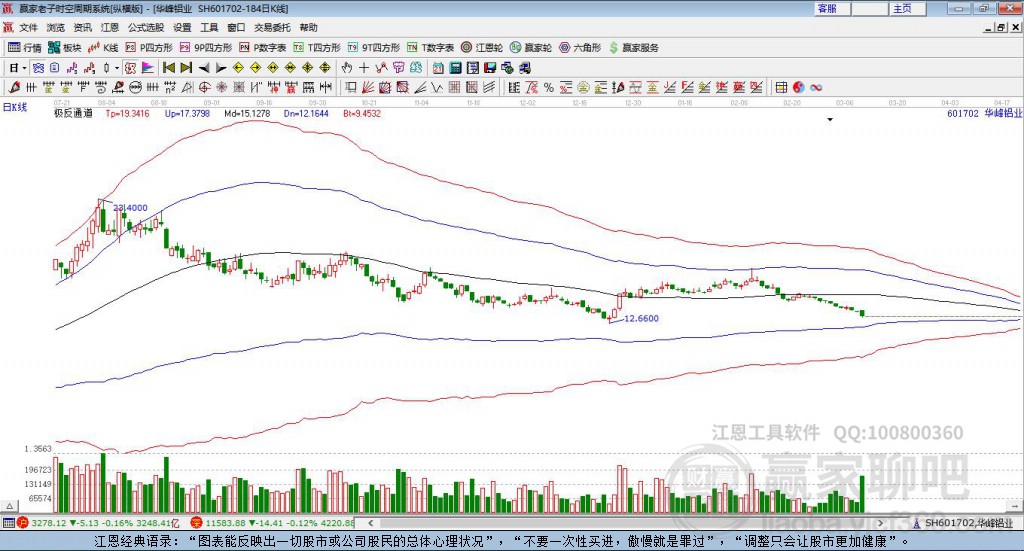Open the 设置 menu

point(182,27)
